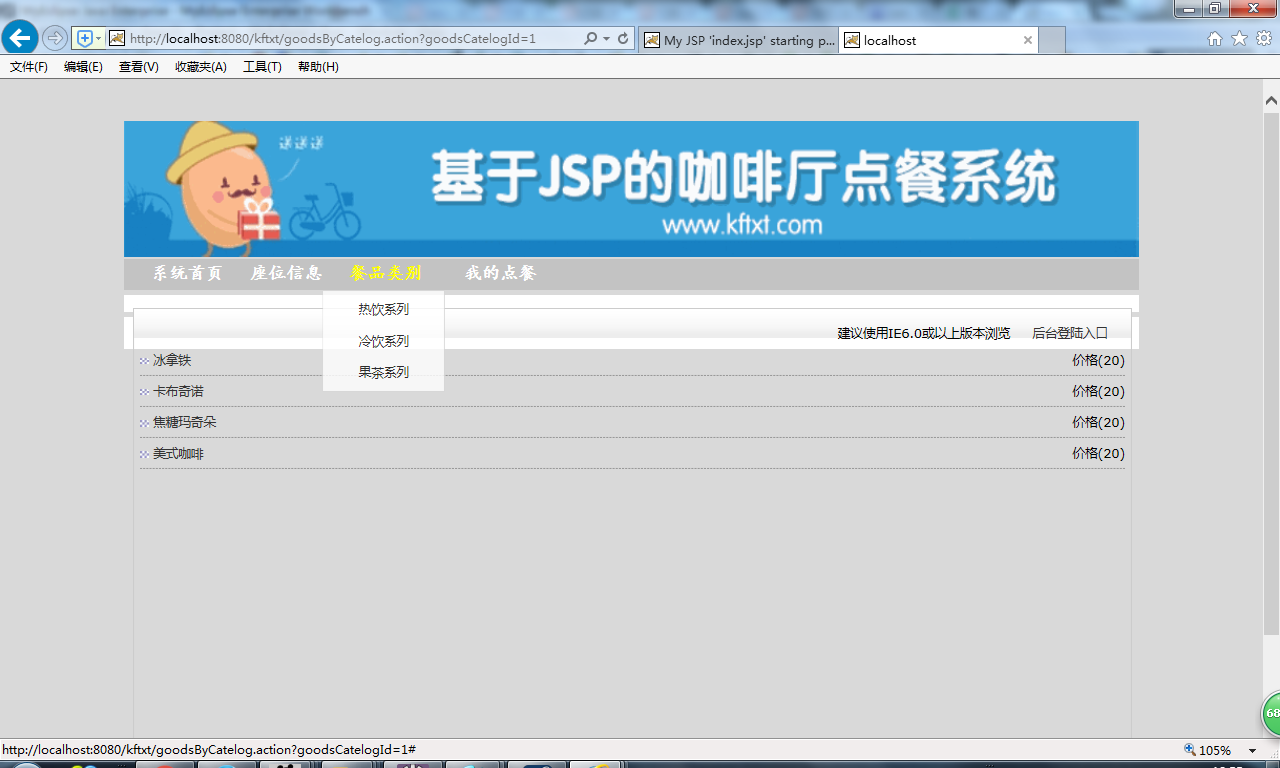The width and height of the screenshot is (1280, 768).
Task: Switch to the My JSP index.jsp tab
Action: (x=738, y=40)
